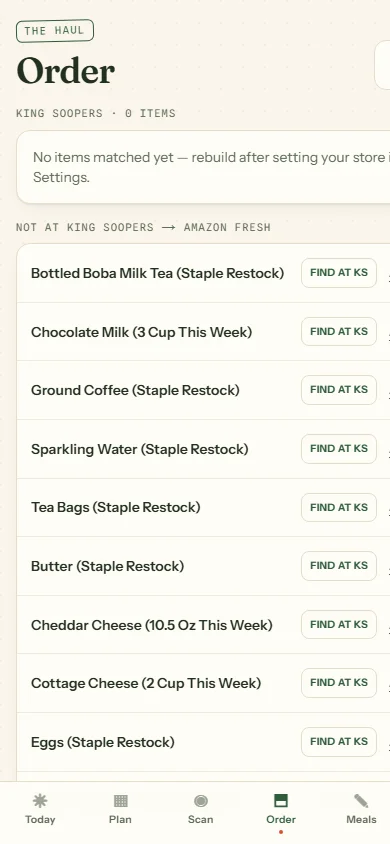Find Sparkling Water at KS

coord(339,449)
